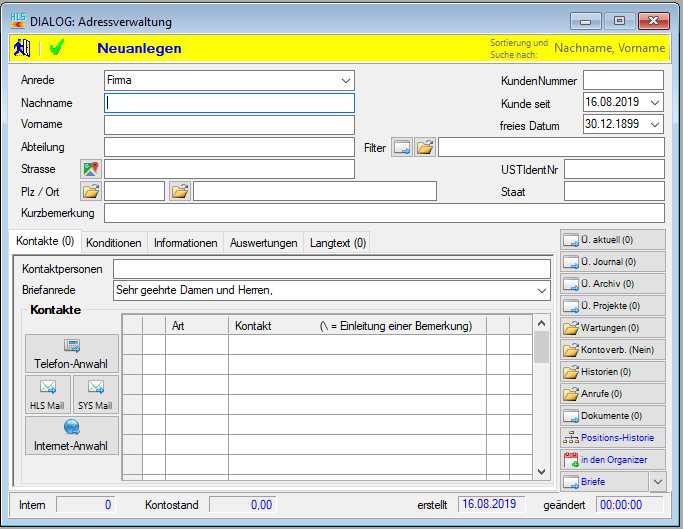Open the freies Datum date dropdown

[x=655, y=124]
